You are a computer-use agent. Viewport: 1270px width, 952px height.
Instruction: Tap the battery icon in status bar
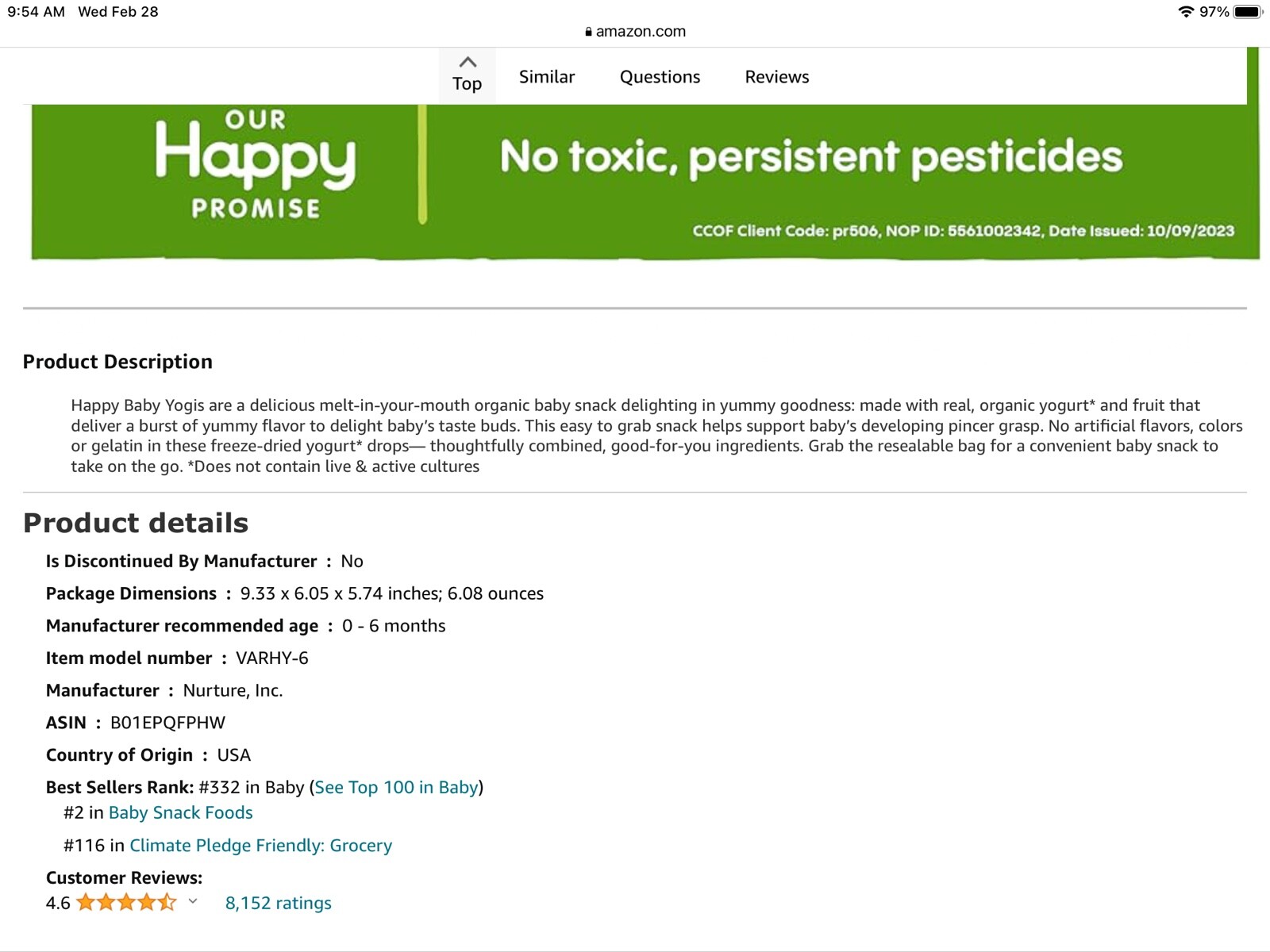(1247, 12)
